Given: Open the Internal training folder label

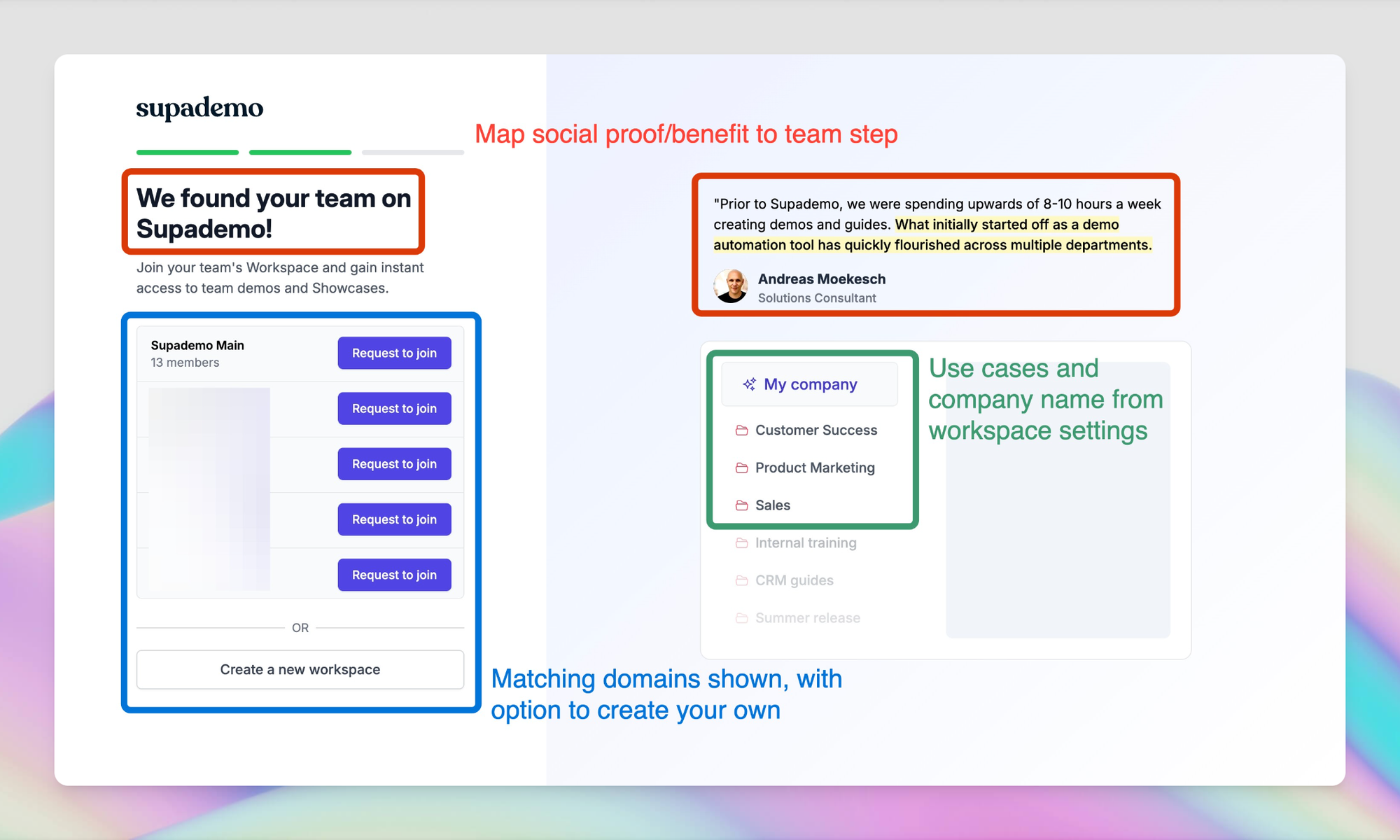Looking at the screenshot, I should pyautogui.click(x=806, y=543).
